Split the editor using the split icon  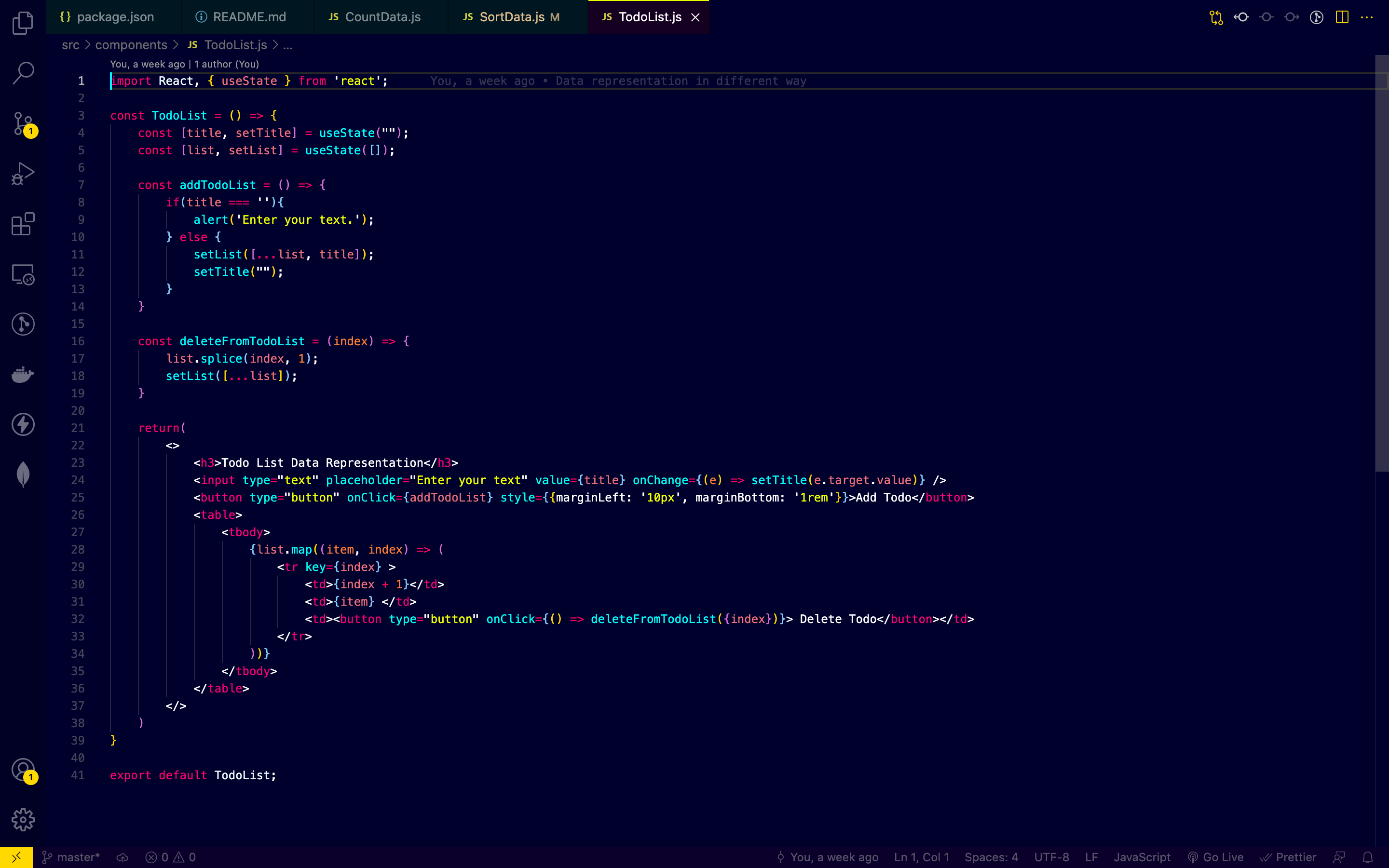pyautogui.click(x=1343, y=17)
